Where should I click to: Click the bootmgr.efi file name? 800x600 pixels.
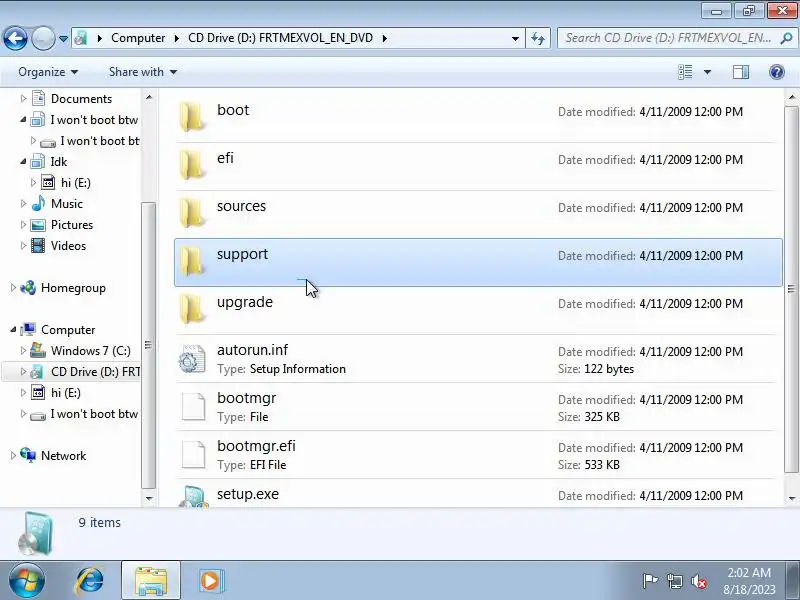point(256,446)
